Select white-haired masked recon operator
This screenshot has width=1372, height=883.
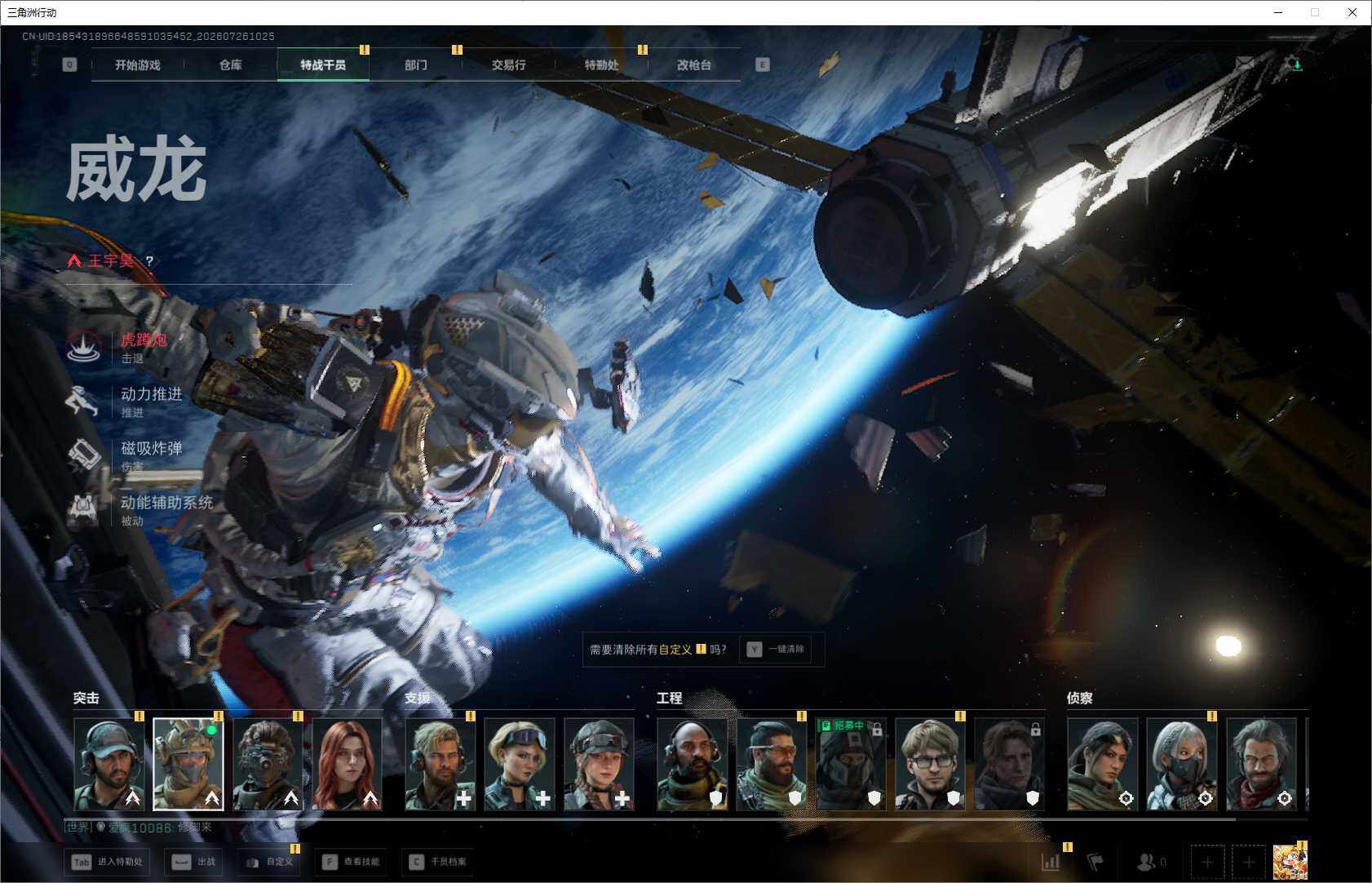tap(1182, 764)
